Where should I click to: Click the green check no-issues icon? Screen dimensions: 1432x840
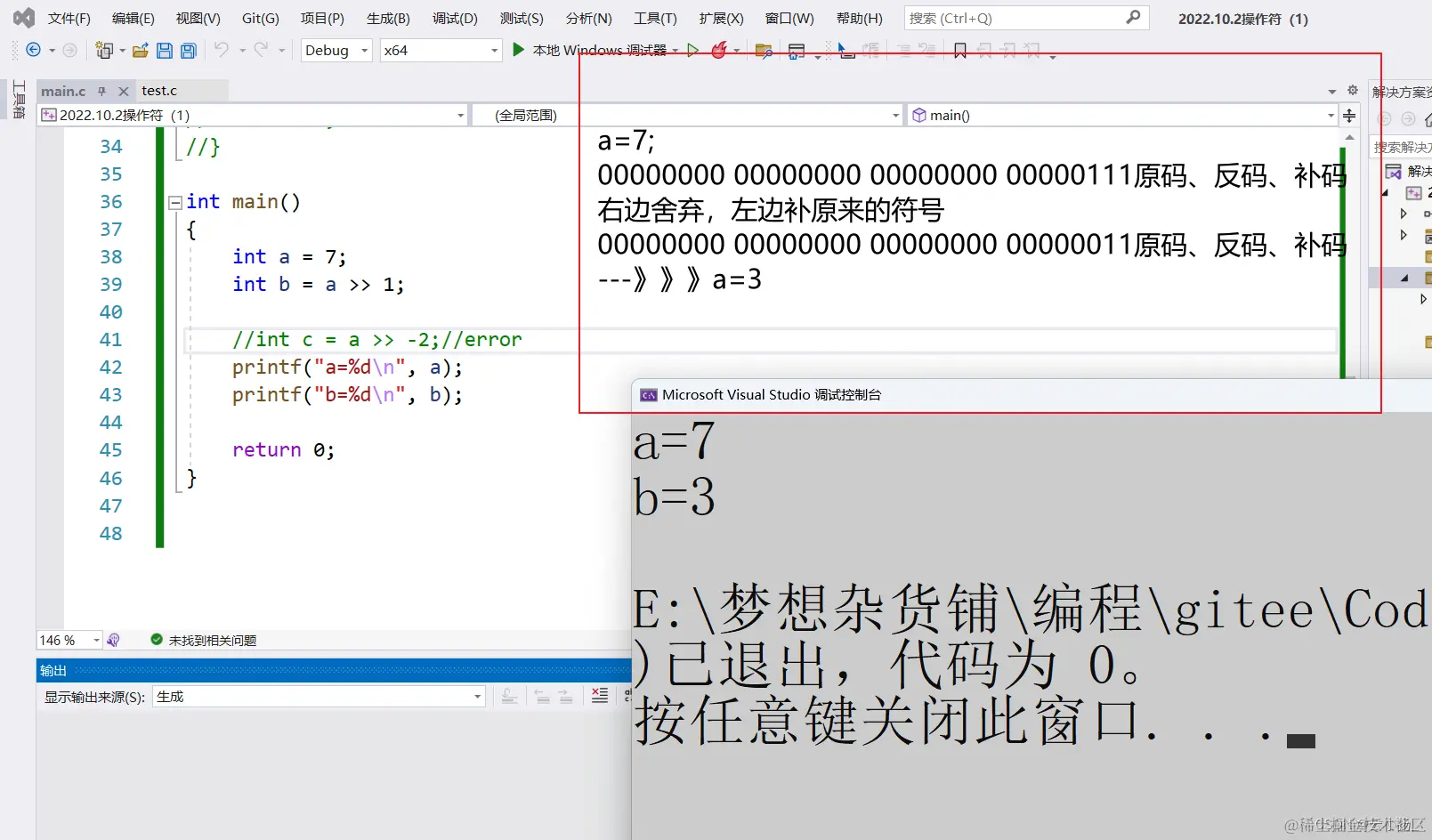(157, 639)
